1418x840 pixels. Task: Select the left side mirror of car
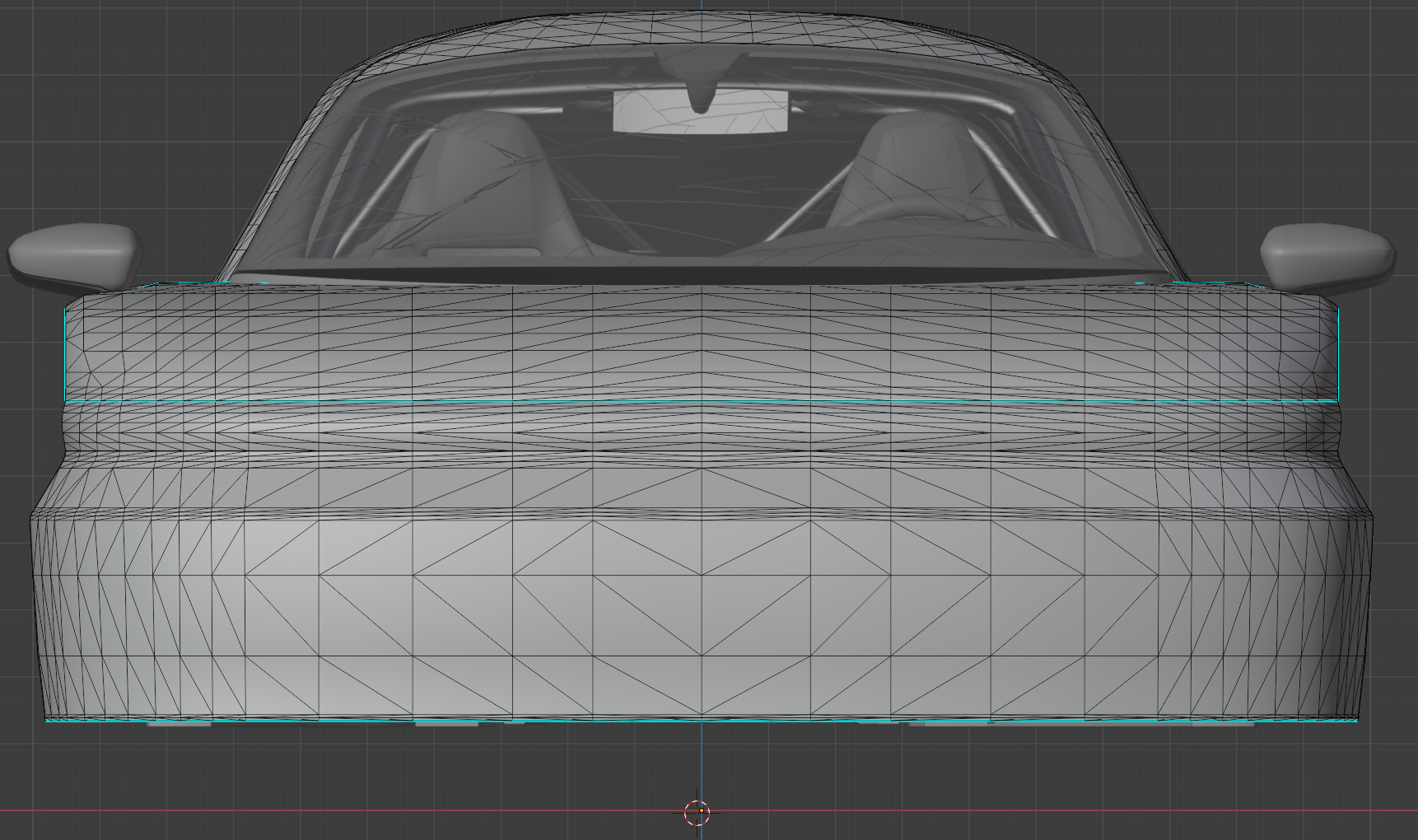click(x=75, y=257)
